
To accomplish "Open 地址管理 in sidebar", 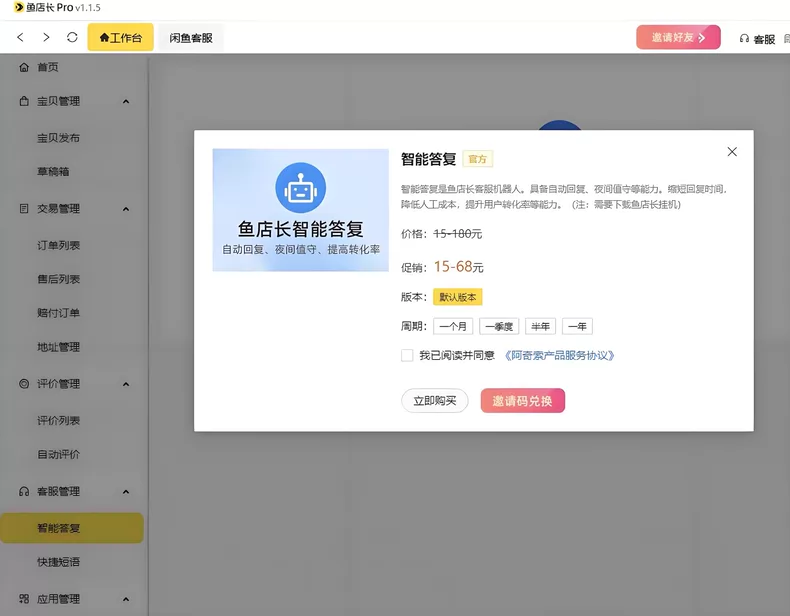I will point(58,347).
